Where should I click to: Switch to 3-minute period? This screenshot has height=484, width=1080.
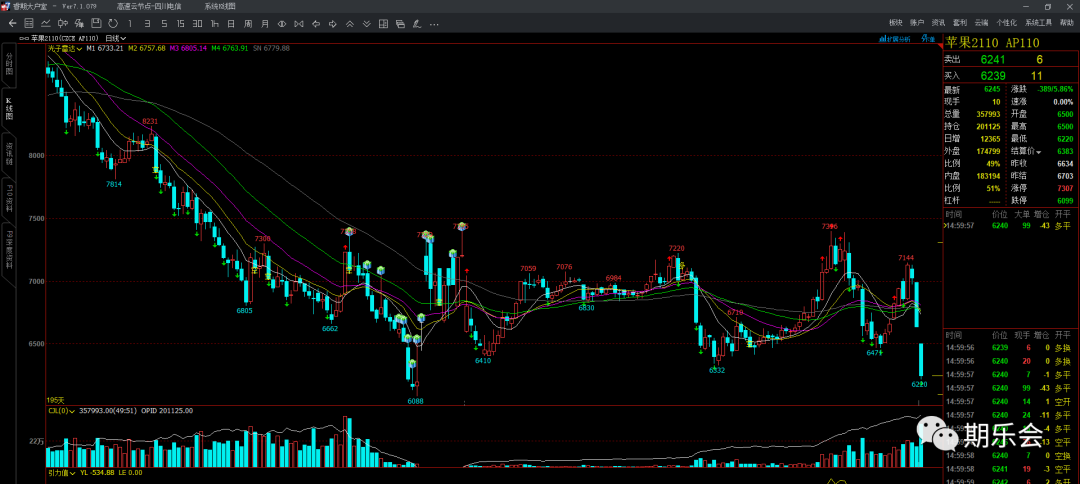(147, 23)
